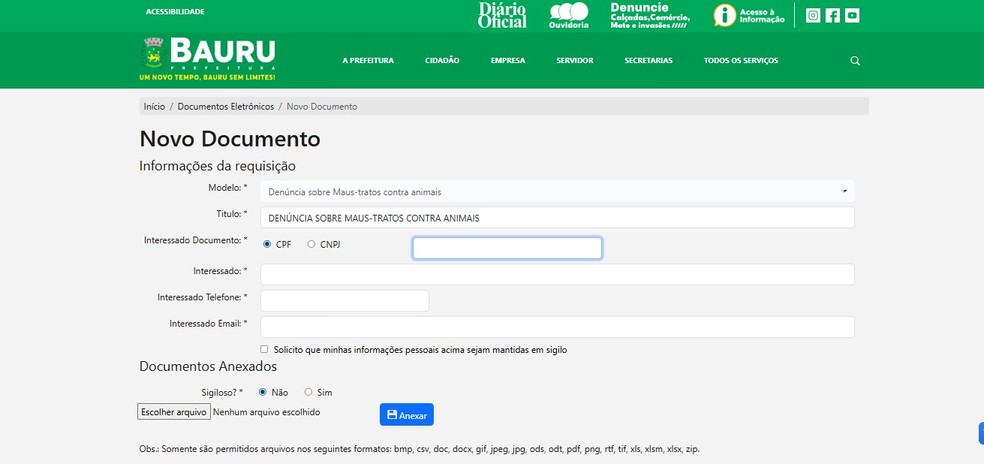Screen dimensions: 984x464
Task: Click the Novo Documento heading text
Action: click(230, 139)
